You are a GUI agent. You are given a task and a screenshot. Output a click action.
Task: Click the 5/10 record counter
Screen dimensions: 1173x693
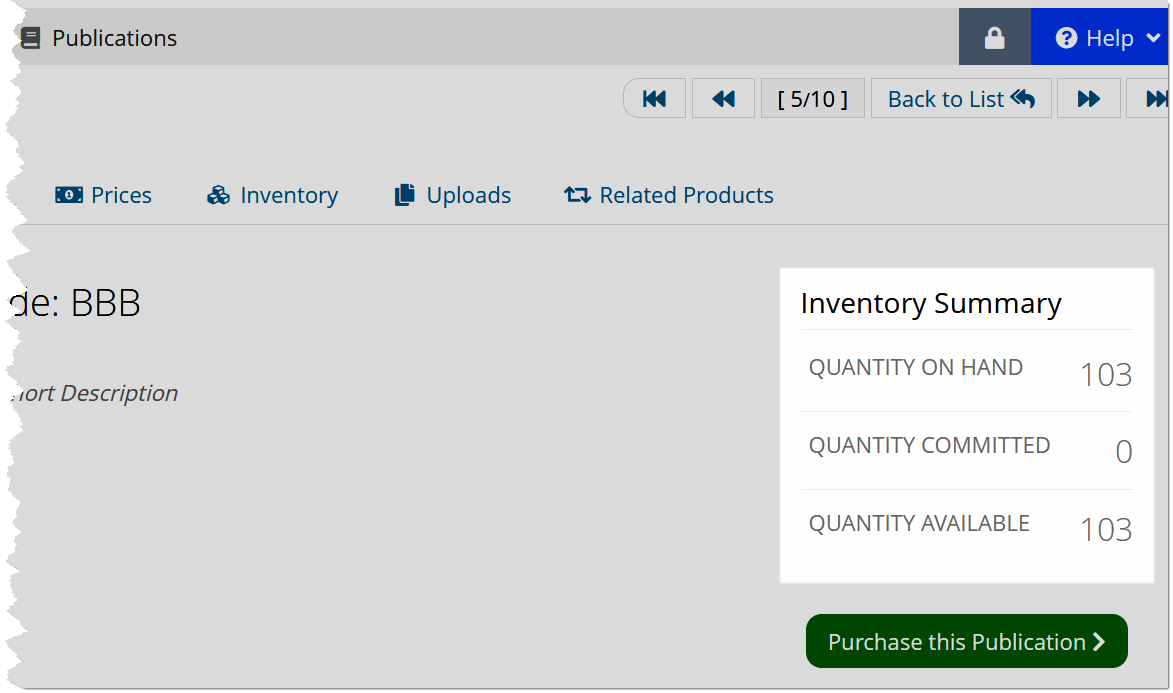pyautogui.click(x=813, y=99)
